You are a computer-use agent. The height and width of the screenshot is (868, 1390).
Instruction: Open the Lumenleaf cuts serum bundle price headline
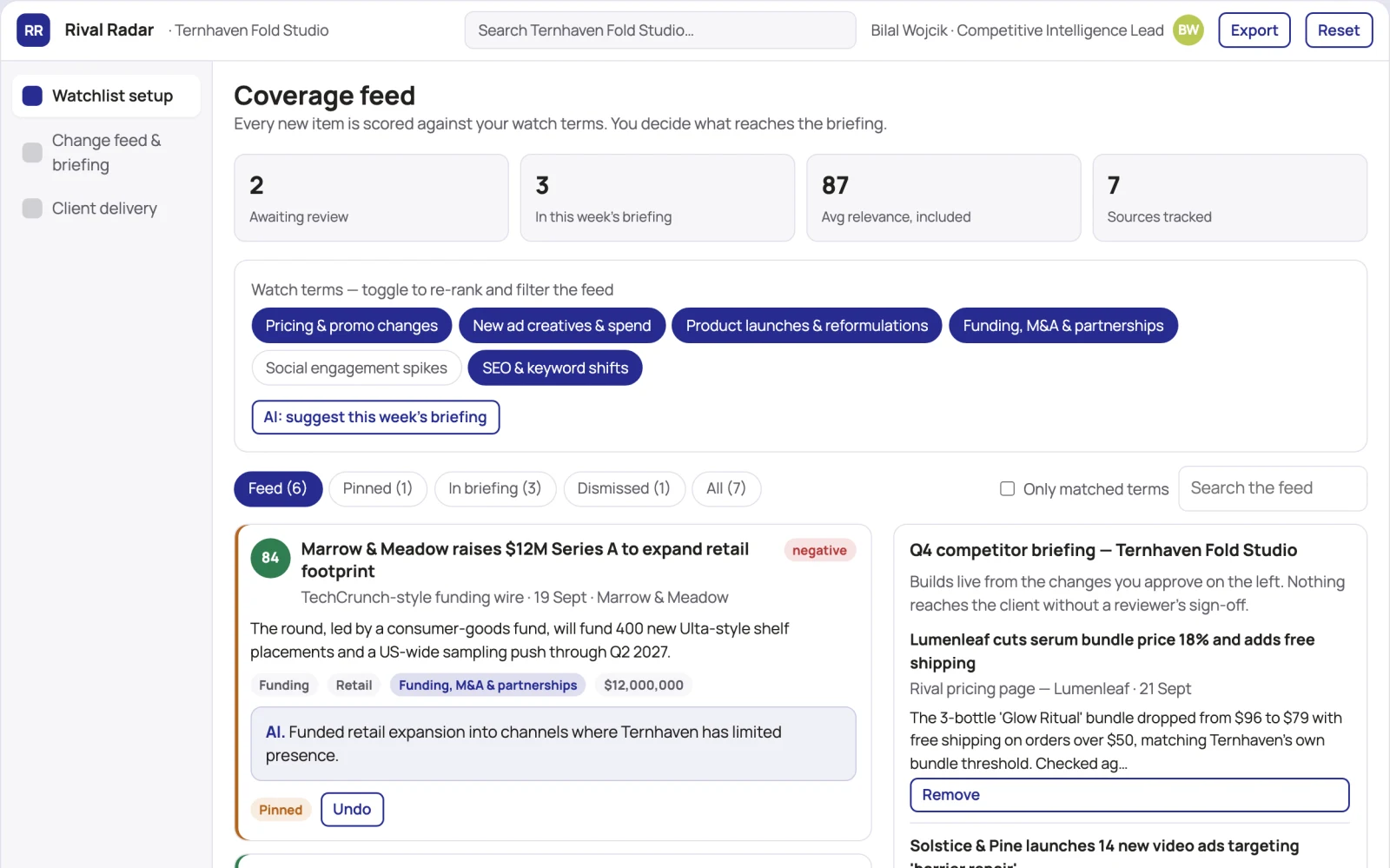(x=1112, y=652)
